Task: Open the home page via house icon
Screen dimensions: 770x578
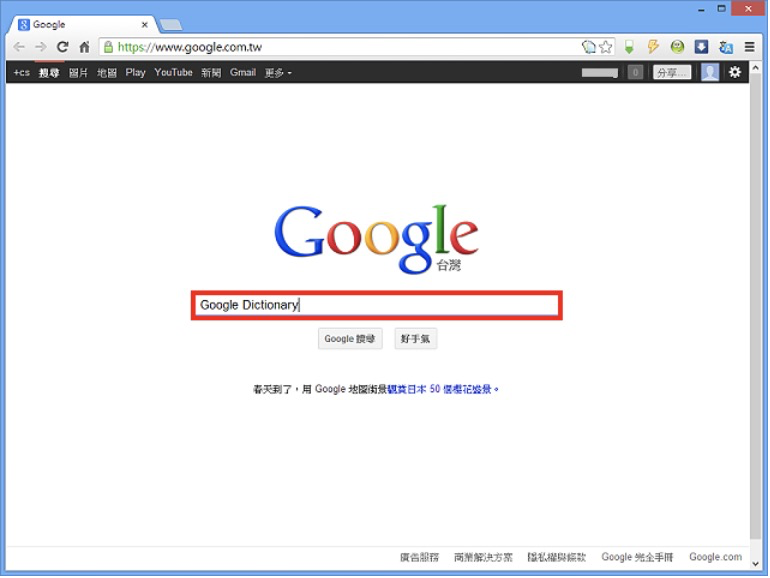Action: tap(84, 47)
